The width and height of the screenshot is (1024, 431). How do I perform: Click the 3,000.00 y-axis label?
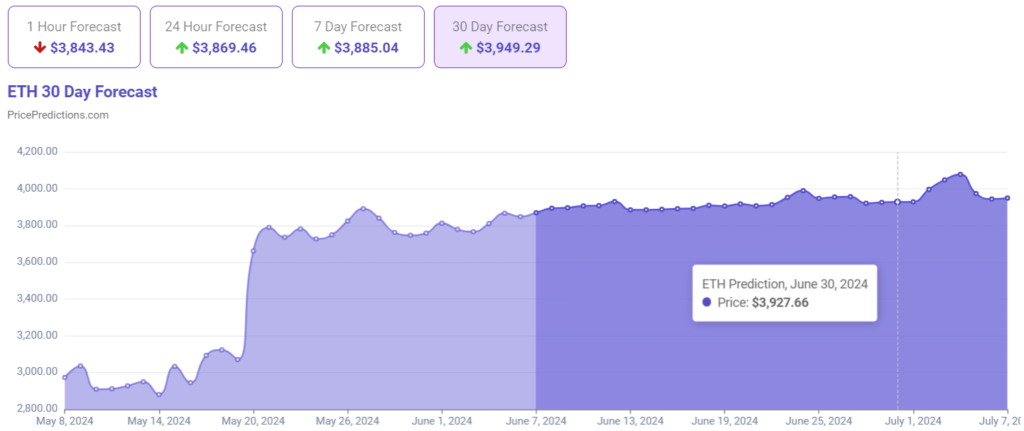[37, 372]
